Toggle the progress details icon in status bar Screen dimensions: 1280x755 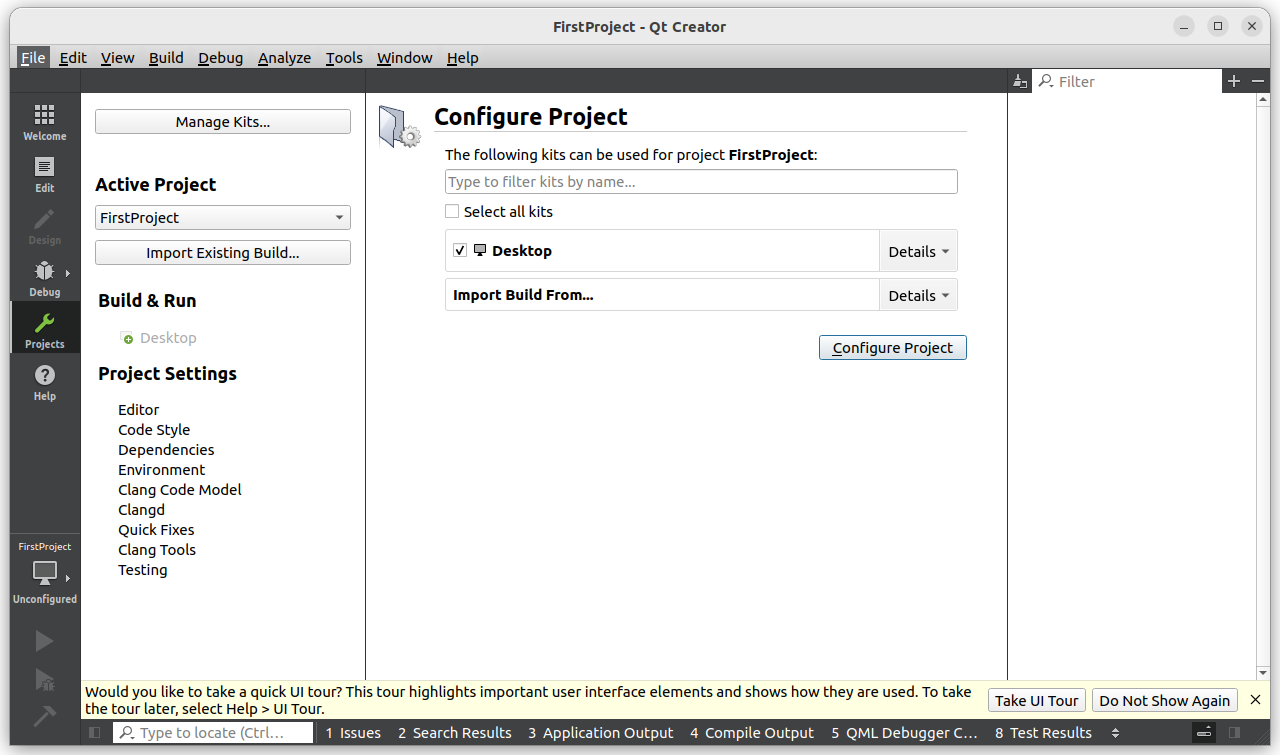click(x=1206, y=733)
